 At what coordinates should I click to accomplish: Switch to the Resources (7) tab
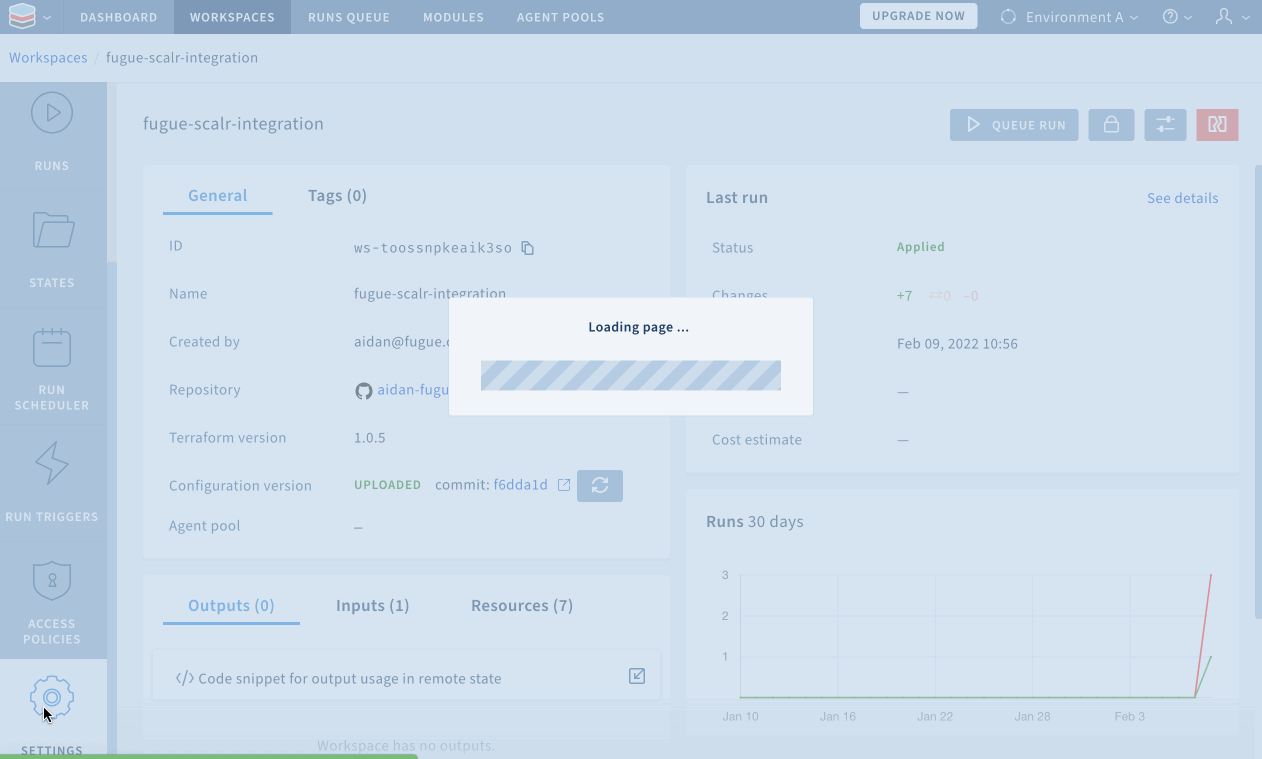click(522, 606)
